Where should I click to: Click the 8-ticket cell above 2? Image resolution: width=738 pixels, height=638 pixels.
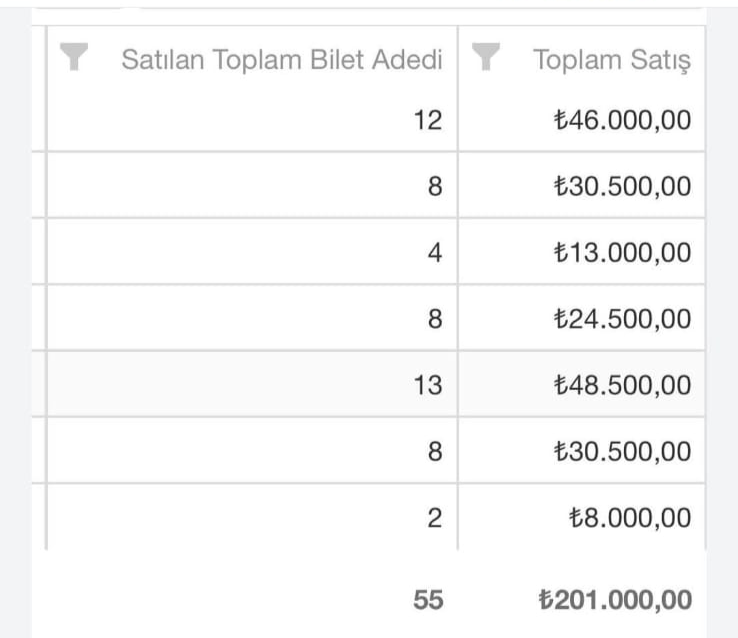[252, 451]
